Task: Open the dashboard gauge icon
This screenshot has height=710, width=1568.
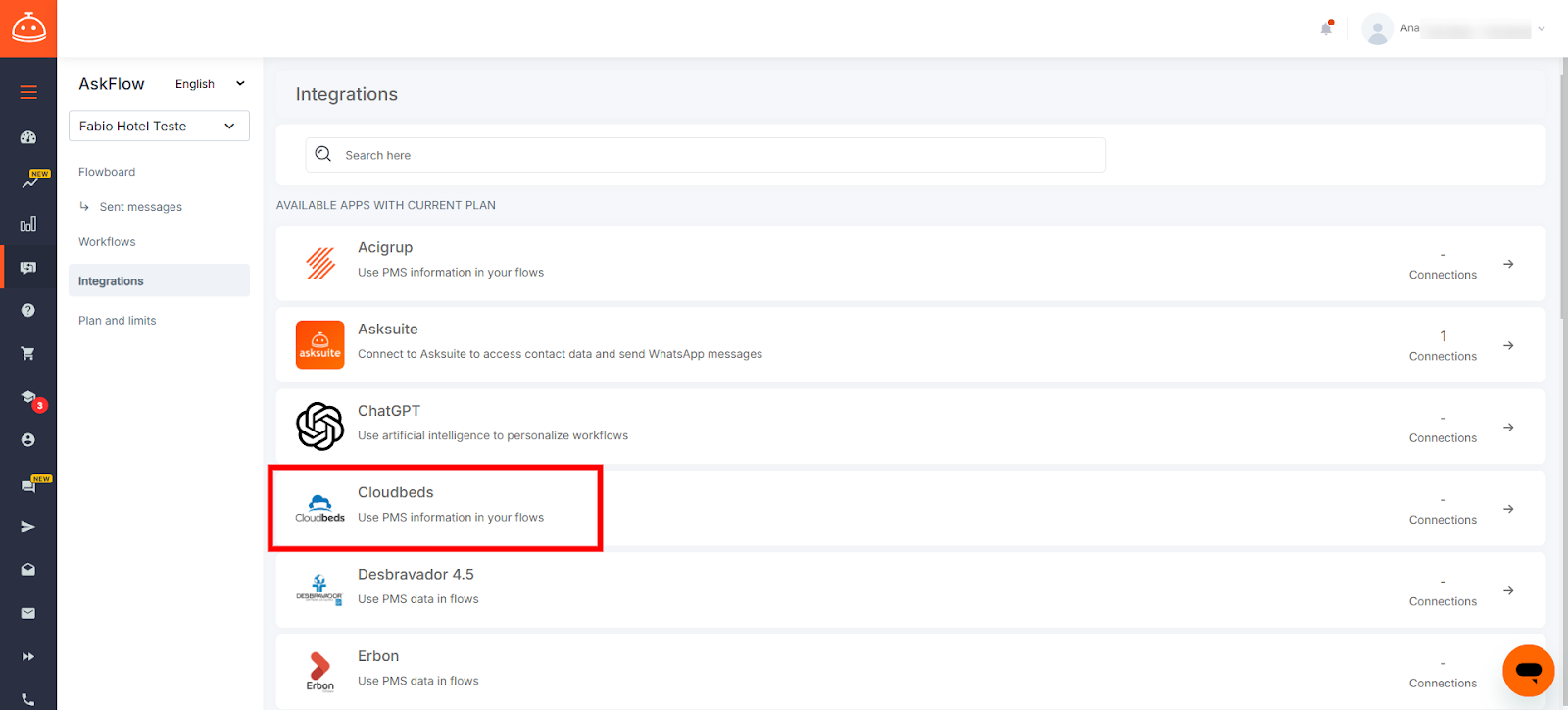Action: coord(28,137)
